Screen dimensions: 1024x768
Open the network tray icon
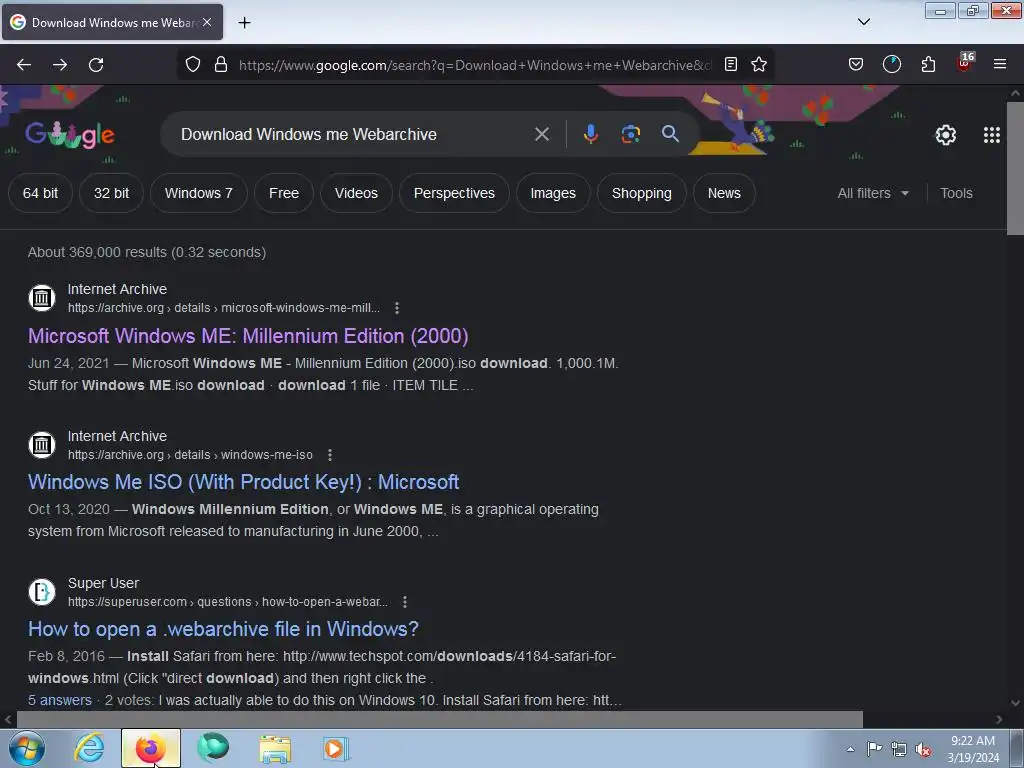coord(899,749)
